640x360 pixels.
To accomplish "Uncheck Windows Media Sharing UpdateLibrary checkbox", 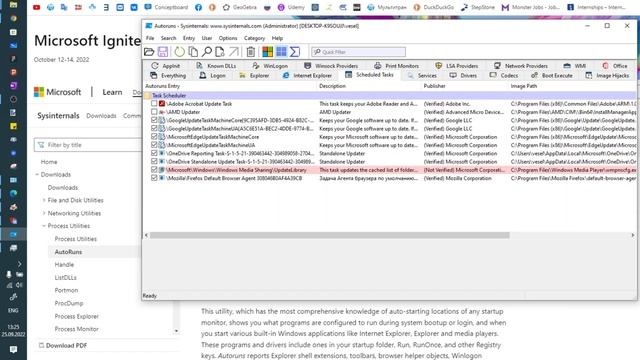I will click(x=154, y=170).
